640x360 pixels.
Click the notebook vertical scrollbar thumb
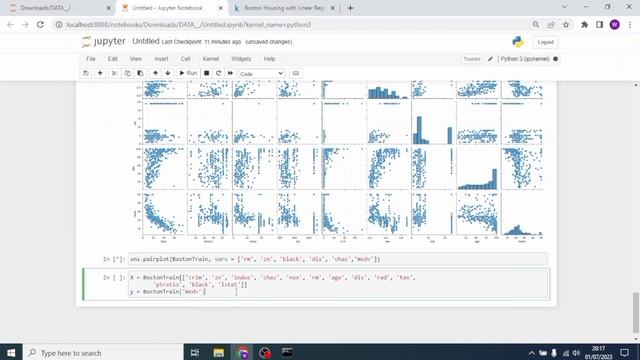(636, 313)
